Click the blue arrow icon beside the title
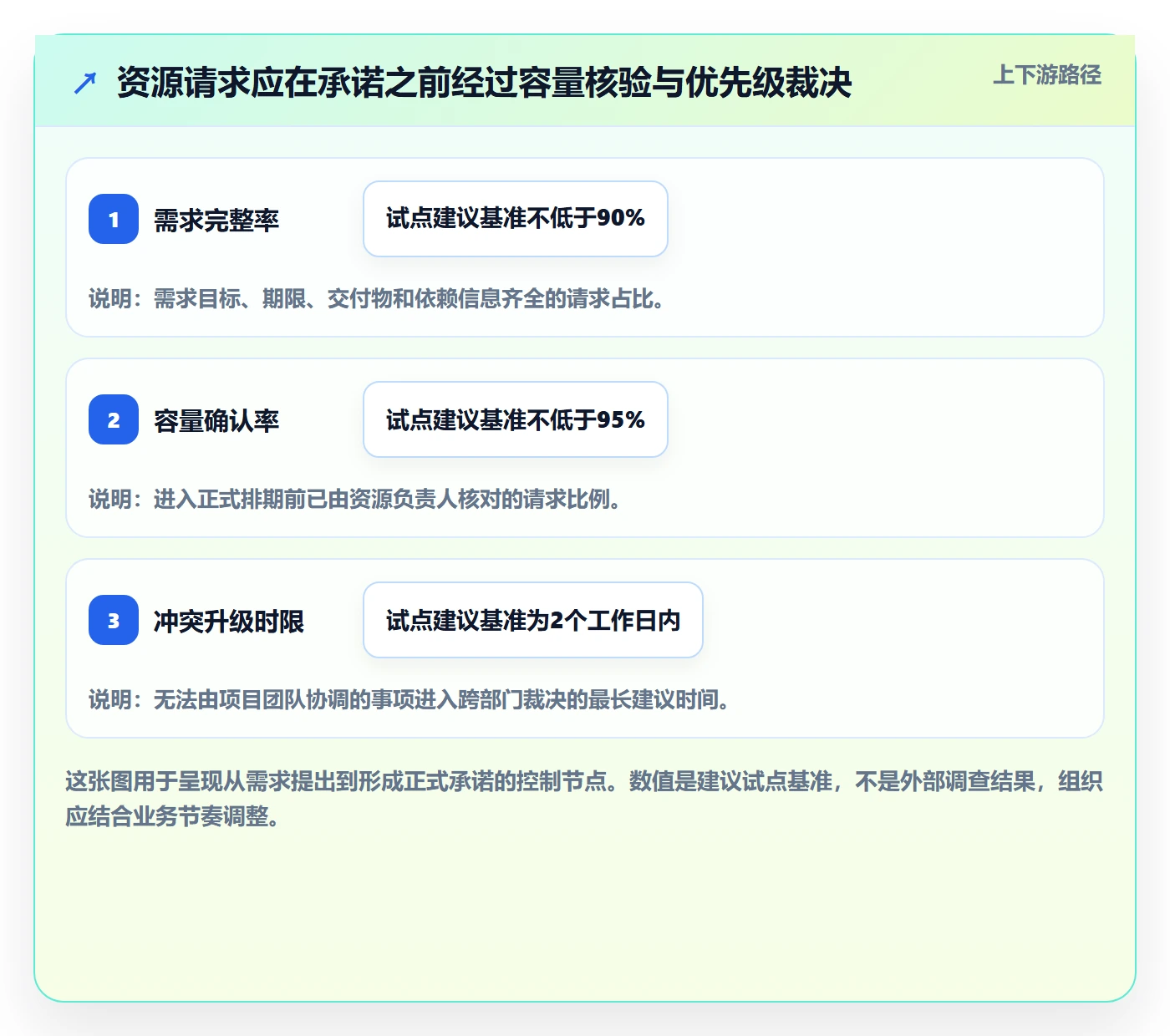Viewport: 1170px width, 1036px height. click(x=85, y=83)
